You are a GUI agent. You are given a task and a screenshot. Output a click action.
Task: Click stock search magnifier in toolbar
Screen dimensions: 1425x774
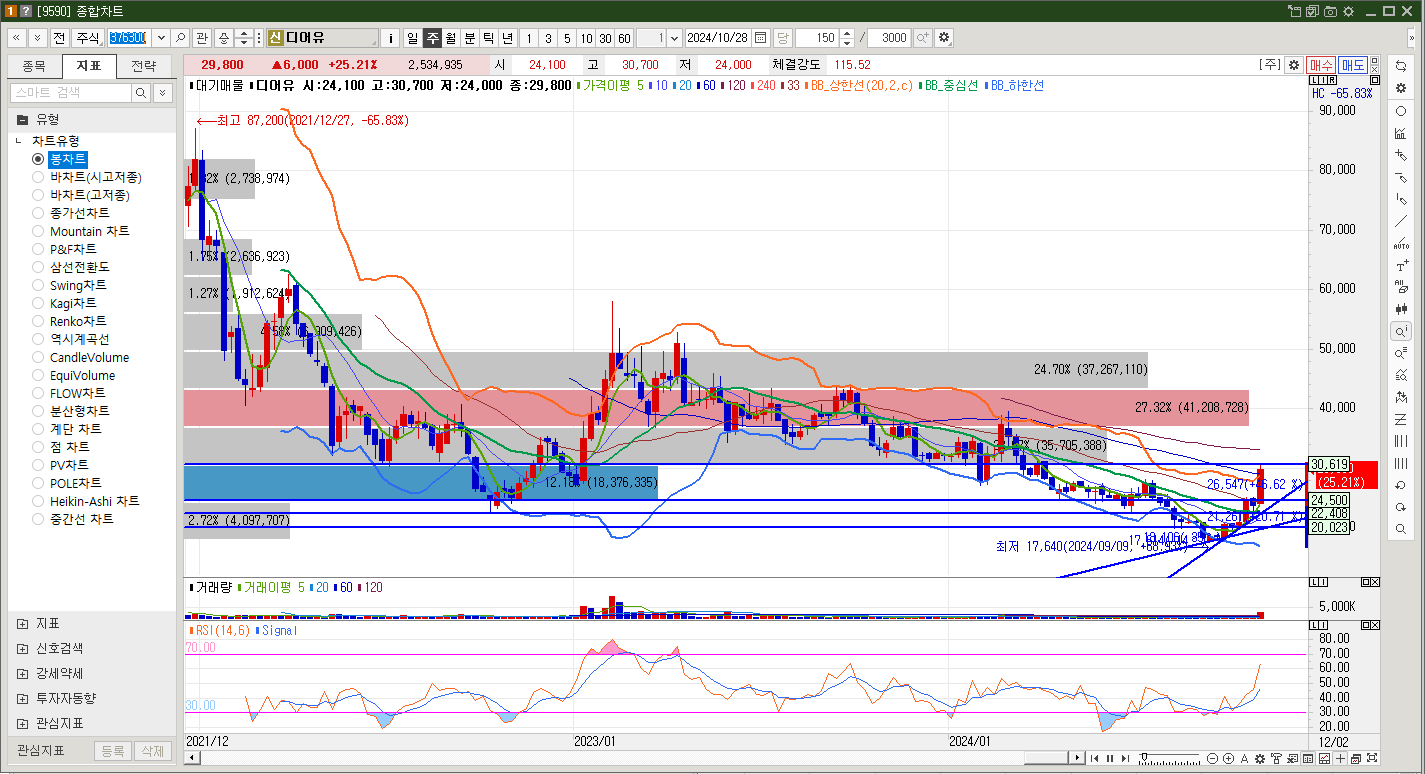[x=180, y=38]
